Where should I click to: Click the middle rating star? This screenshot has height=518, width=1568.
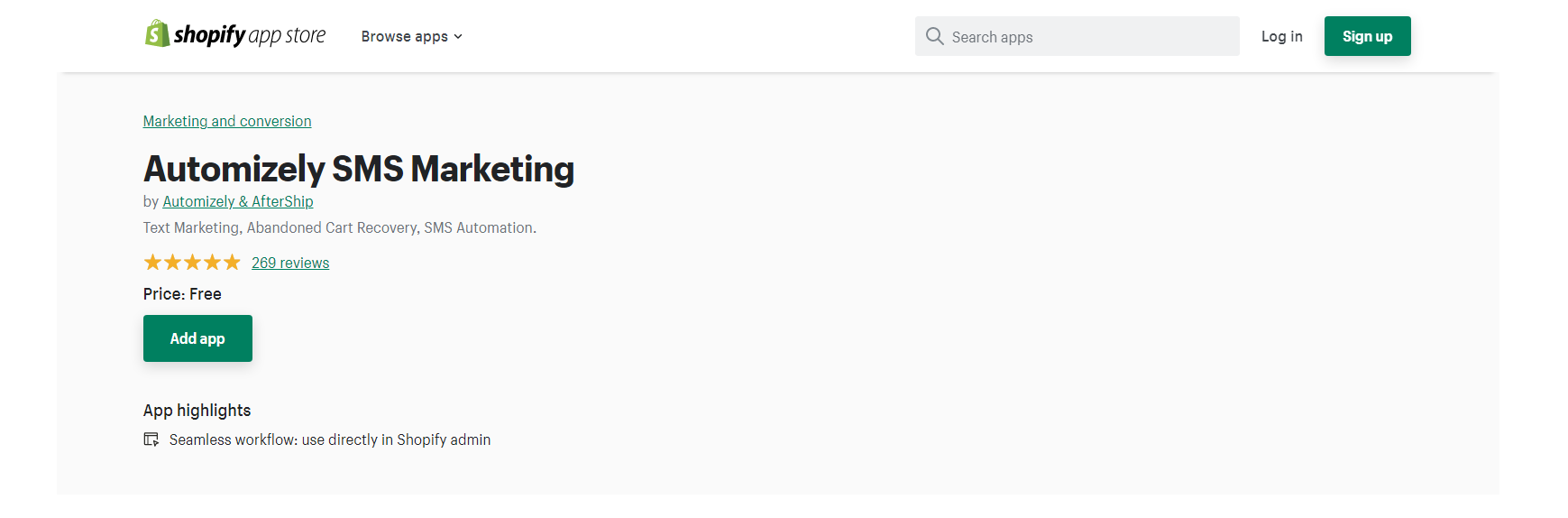click(x=192, y=263)
